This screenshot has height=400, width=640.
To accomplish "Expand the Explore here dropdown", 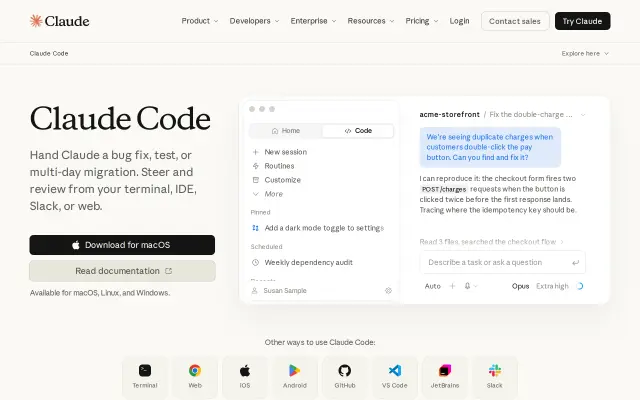I will [585, 53].
